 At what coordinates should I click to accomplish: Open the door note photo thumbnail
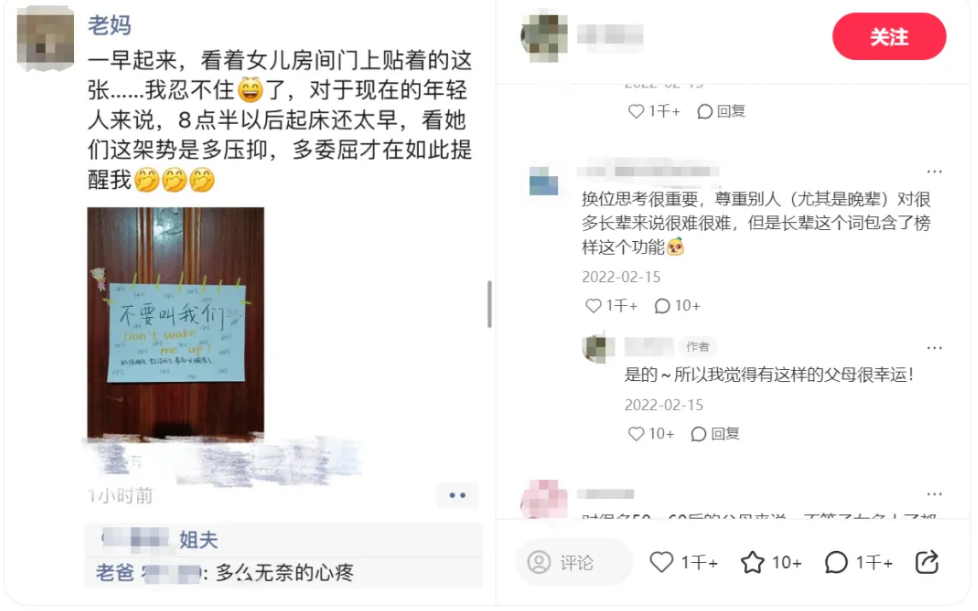pyautogui.click(x=175, y=322)
